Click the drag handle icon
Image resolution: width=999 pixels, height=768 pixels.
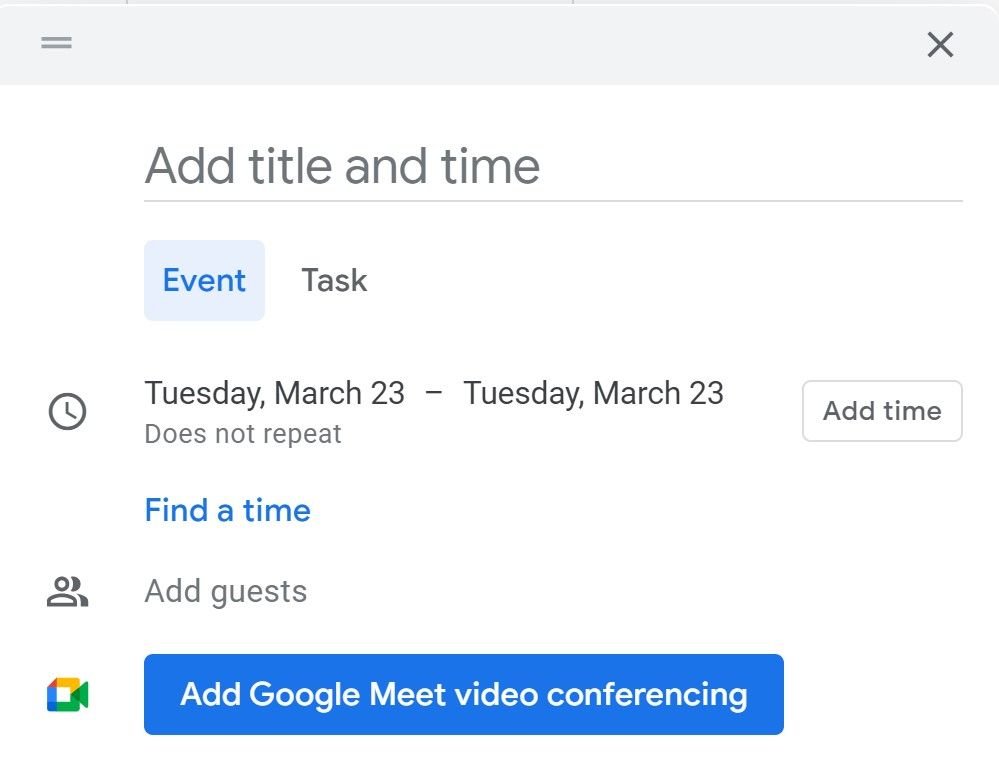pyautogui.click(x=56, y=43)
